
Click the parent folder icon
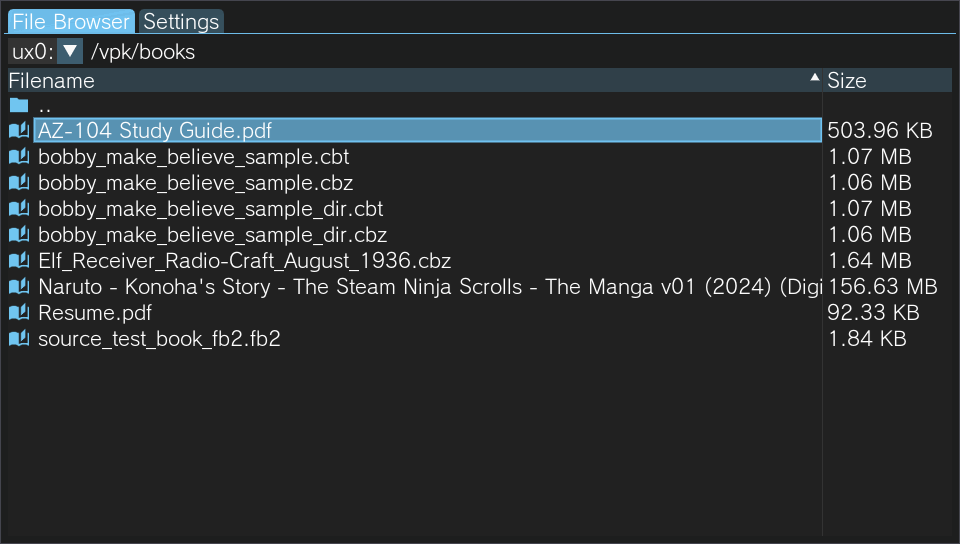click(x=19, y=105)
